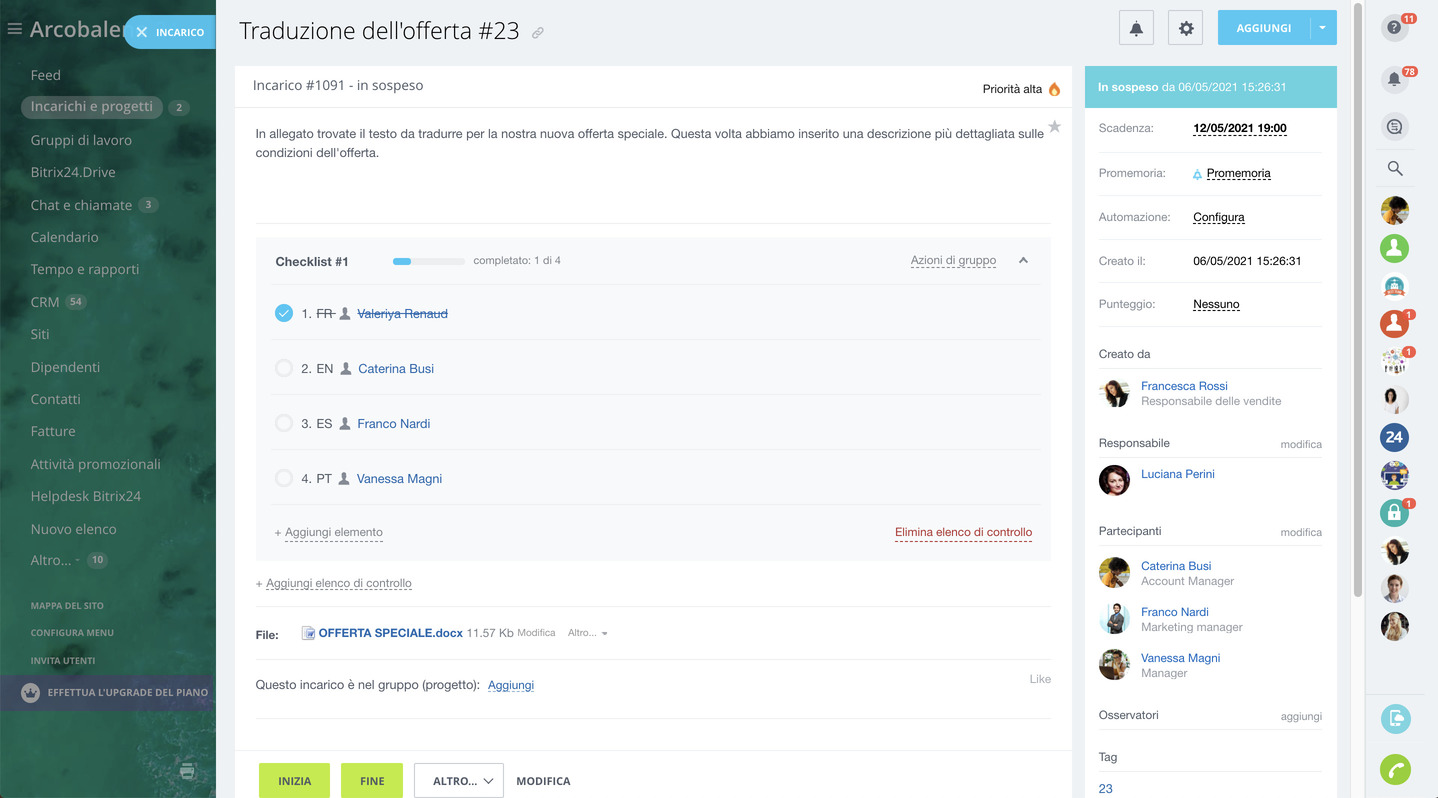This screenshot has height=798, width=1438.
Task: Open the file Altro... dropdown
Action: point(588,633)
